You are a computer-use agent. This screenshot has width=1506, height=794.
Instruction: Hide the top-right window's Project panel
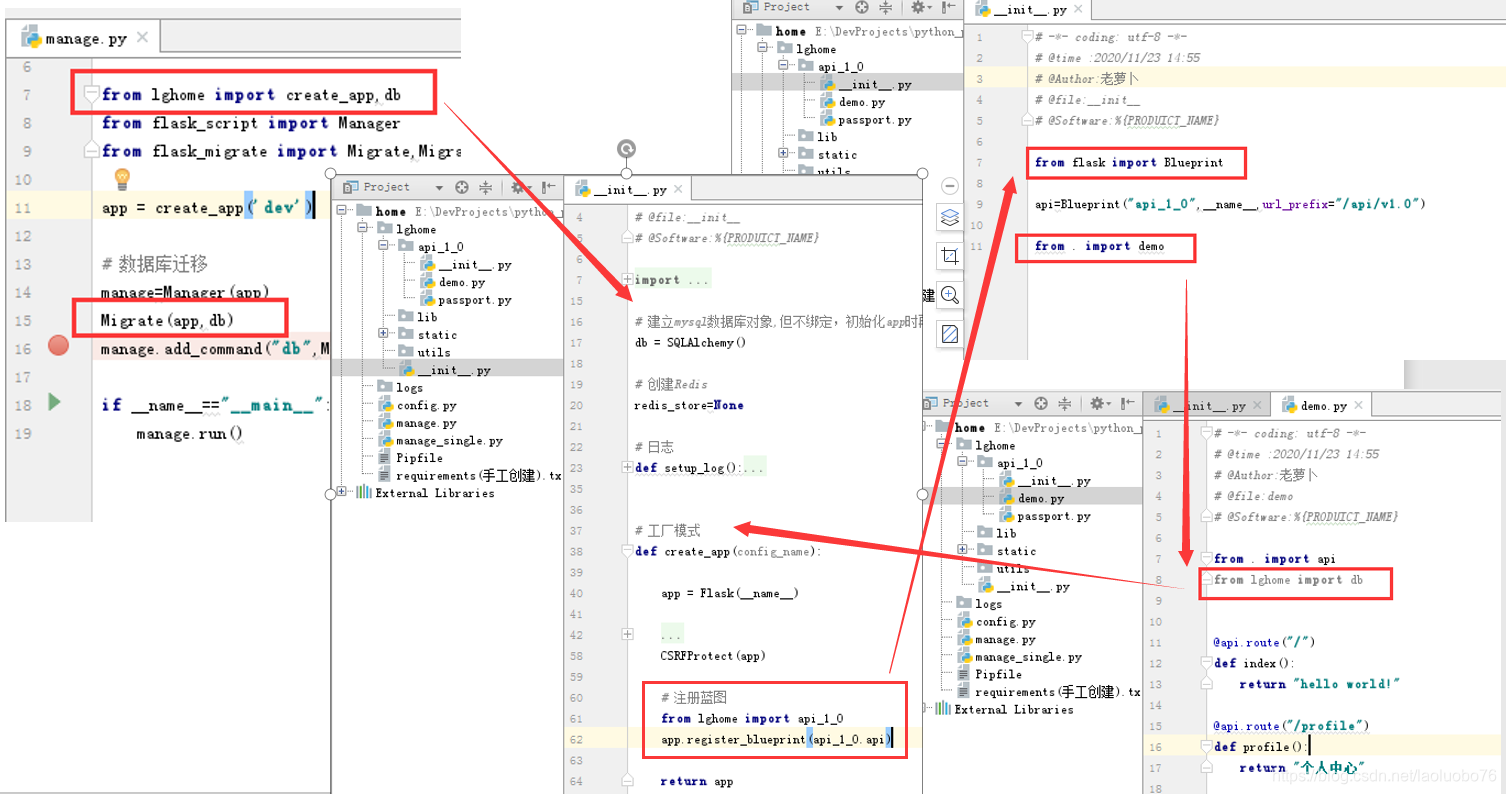tap(949, 7)
